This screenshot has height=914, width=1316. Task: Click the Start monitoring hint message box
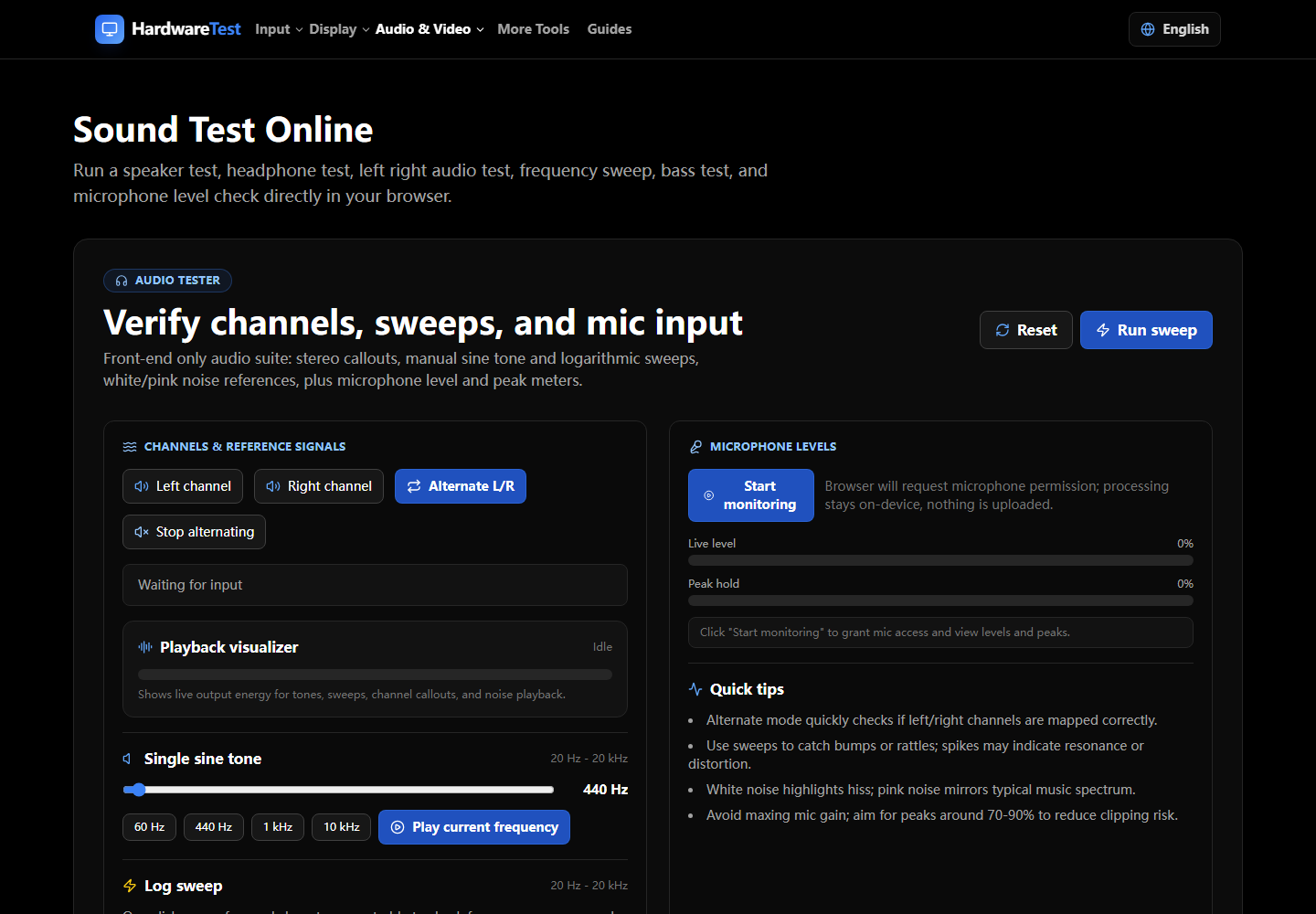point(940,632)
